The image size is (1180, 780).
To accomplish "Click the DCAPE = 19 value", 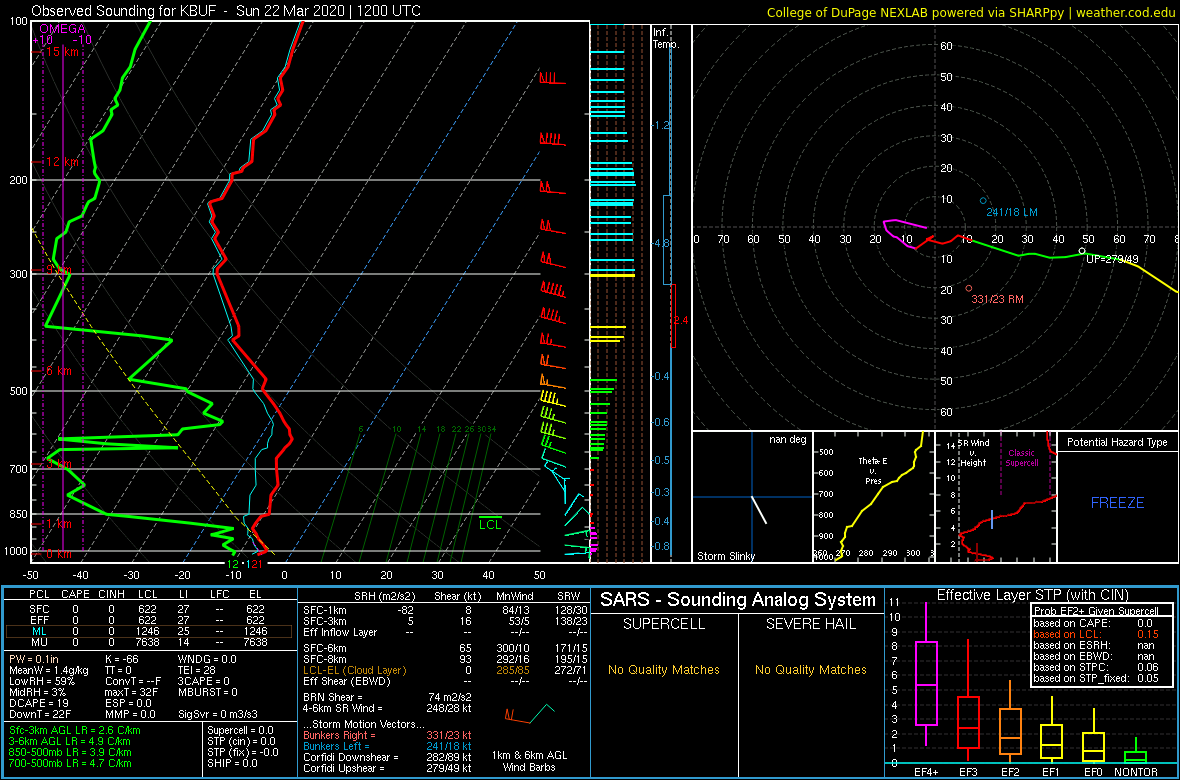I will [x=38, y=705].
